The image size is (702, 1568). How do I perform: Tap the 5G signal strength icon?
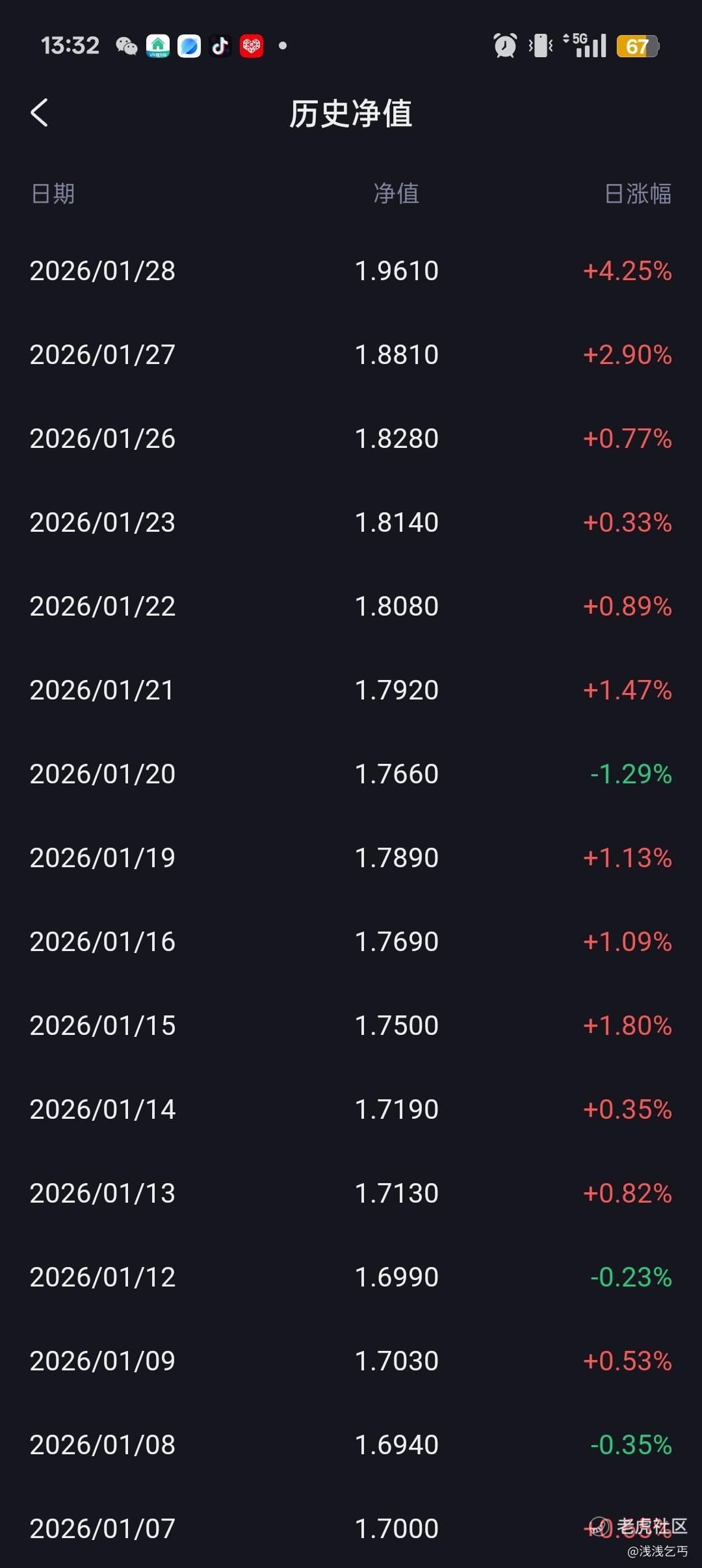tap(585, 46)
